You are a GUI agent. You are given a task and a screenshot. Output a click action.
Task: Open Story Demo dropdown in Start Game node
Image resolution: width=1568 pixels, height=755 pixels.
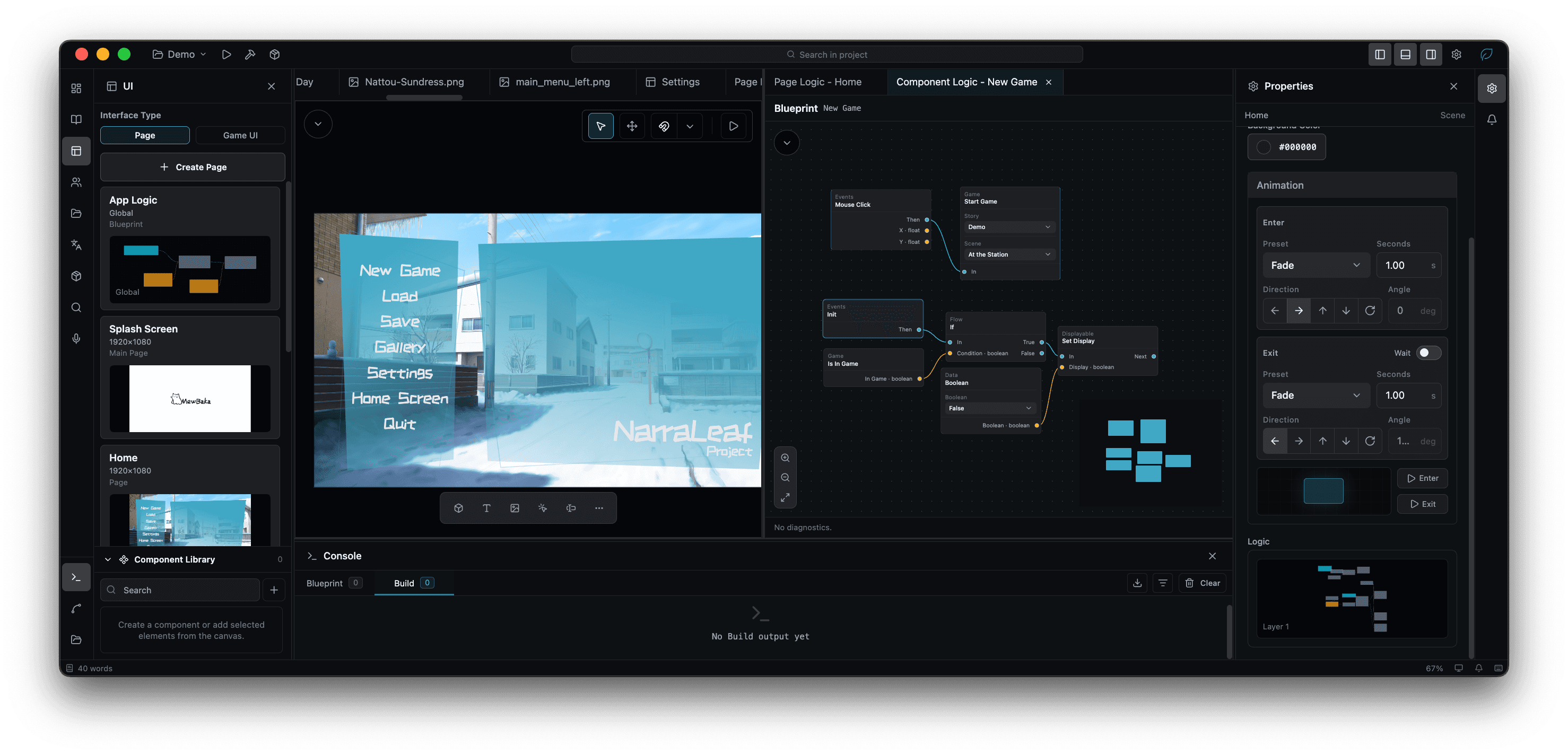(1008, 227)
